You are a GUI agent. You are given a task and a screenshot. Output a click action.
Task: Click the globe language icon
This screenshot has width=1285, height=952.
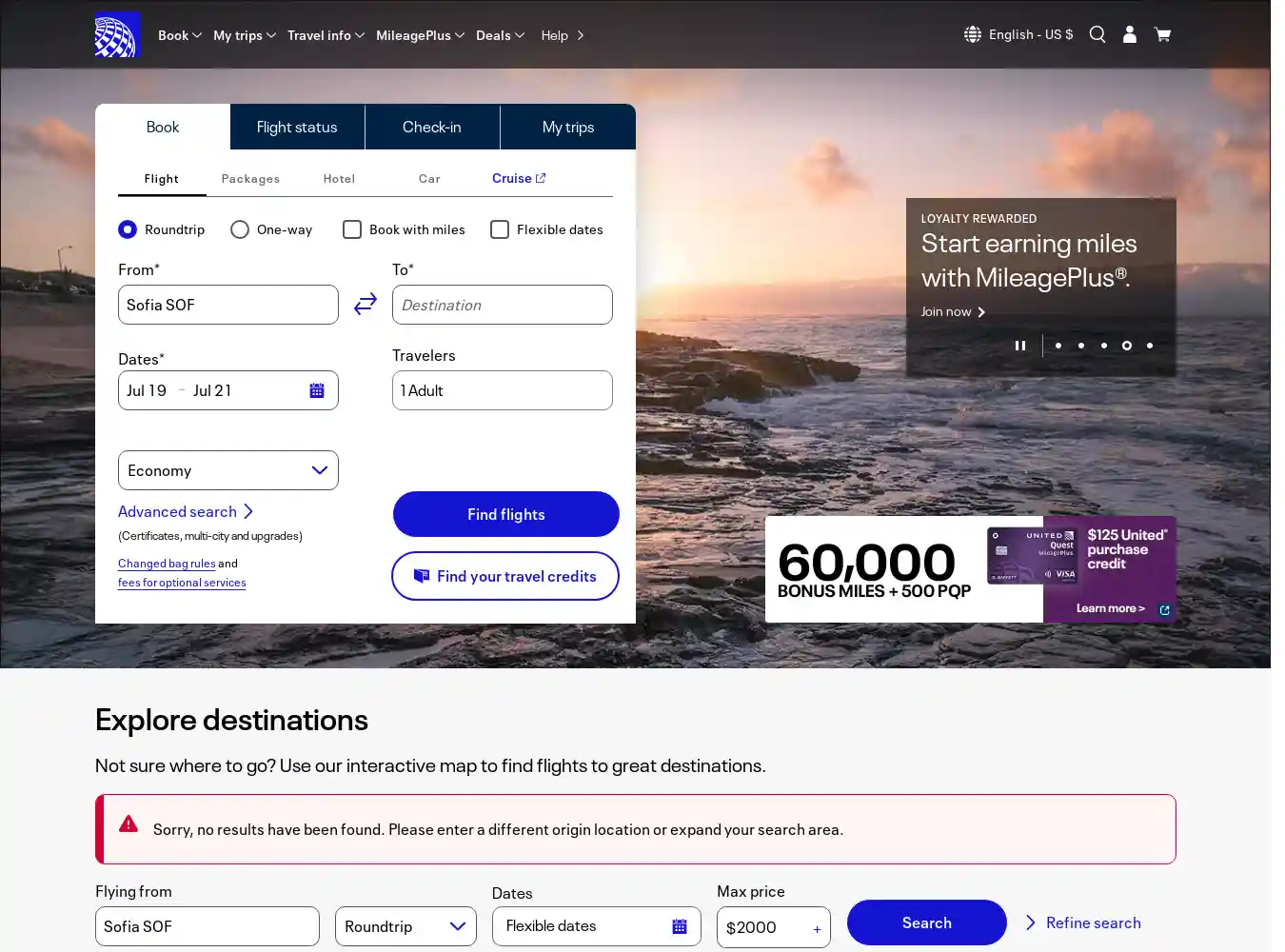click(x=972, y=34)
